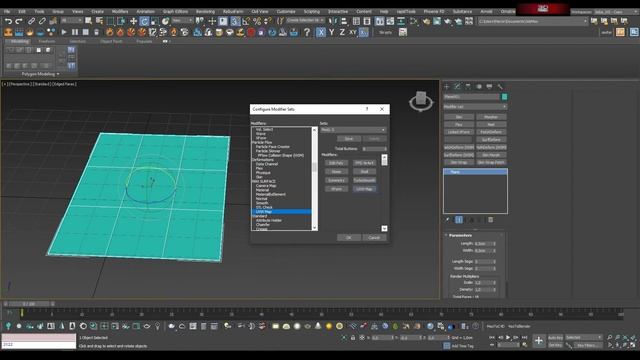
Task: Click Remove modifier trash icon
Action: tap(491, 220)
